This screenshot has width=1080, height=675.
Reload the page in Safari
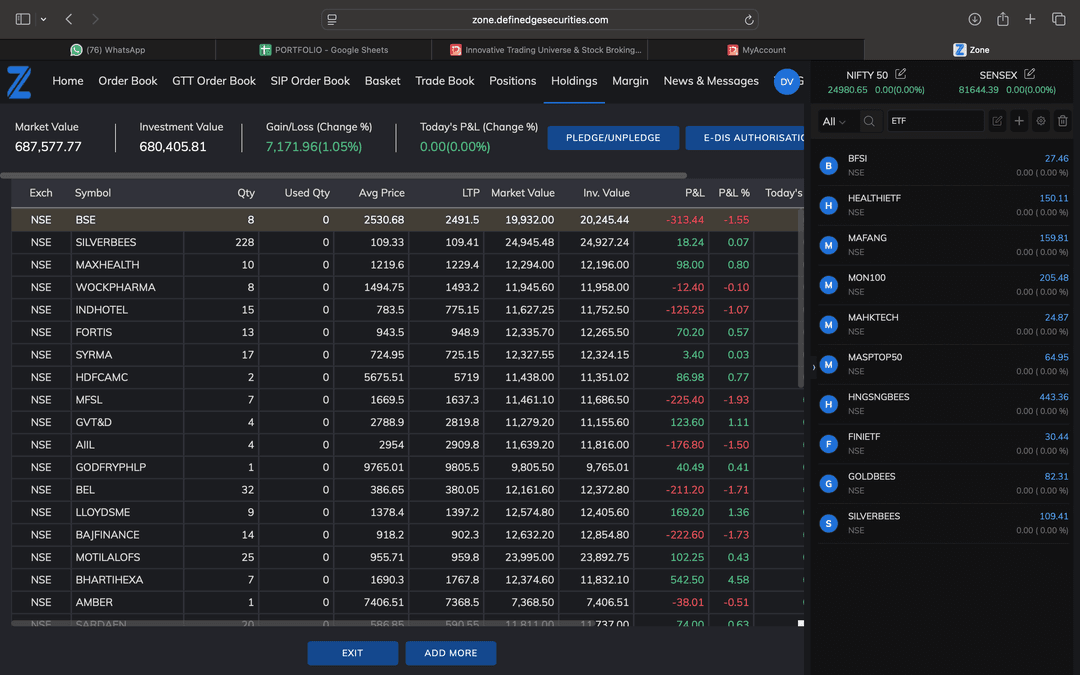coord(749,20)
